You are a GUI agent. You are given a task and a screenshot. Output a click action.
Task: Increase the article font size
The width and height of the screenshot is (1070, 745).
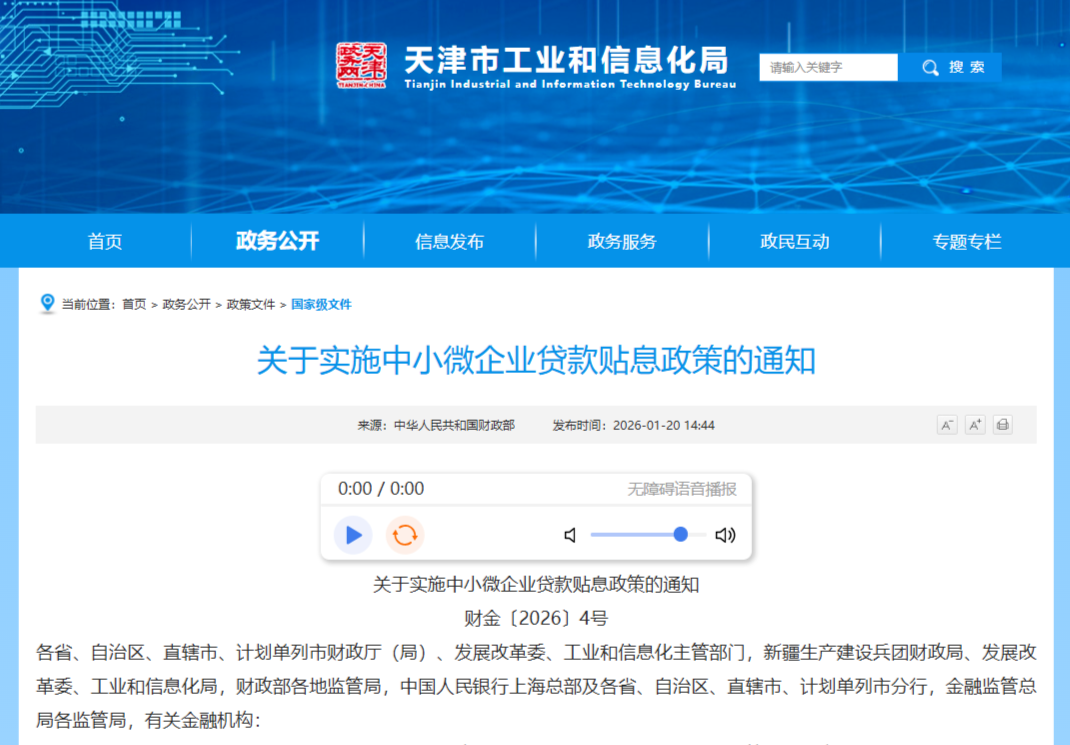[975, 425]
